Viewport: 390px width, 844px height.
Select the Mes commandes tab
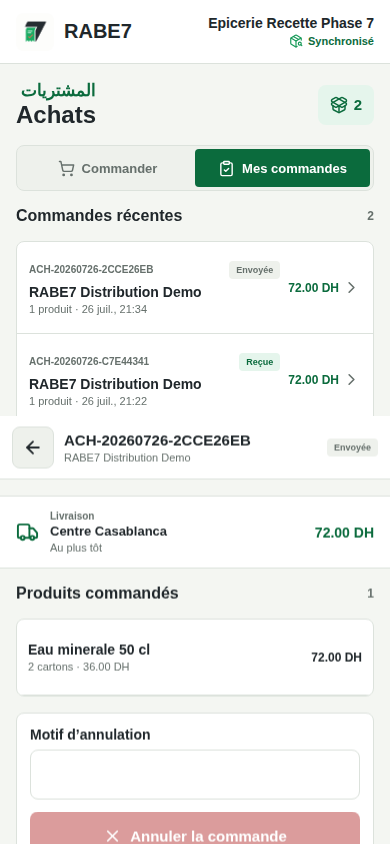pos(282,168)
